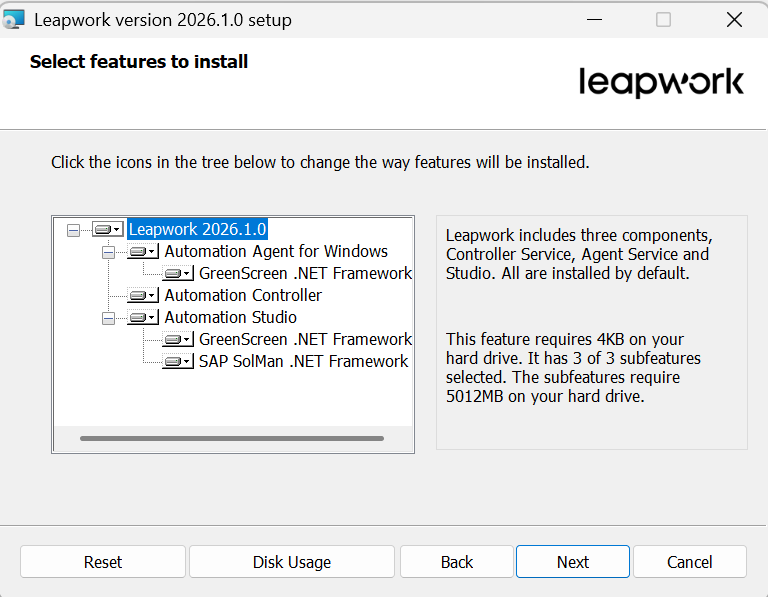Click the installer icon in the title bar
The height and width of the screenshot is (597, 768).
tap(13, 20)
